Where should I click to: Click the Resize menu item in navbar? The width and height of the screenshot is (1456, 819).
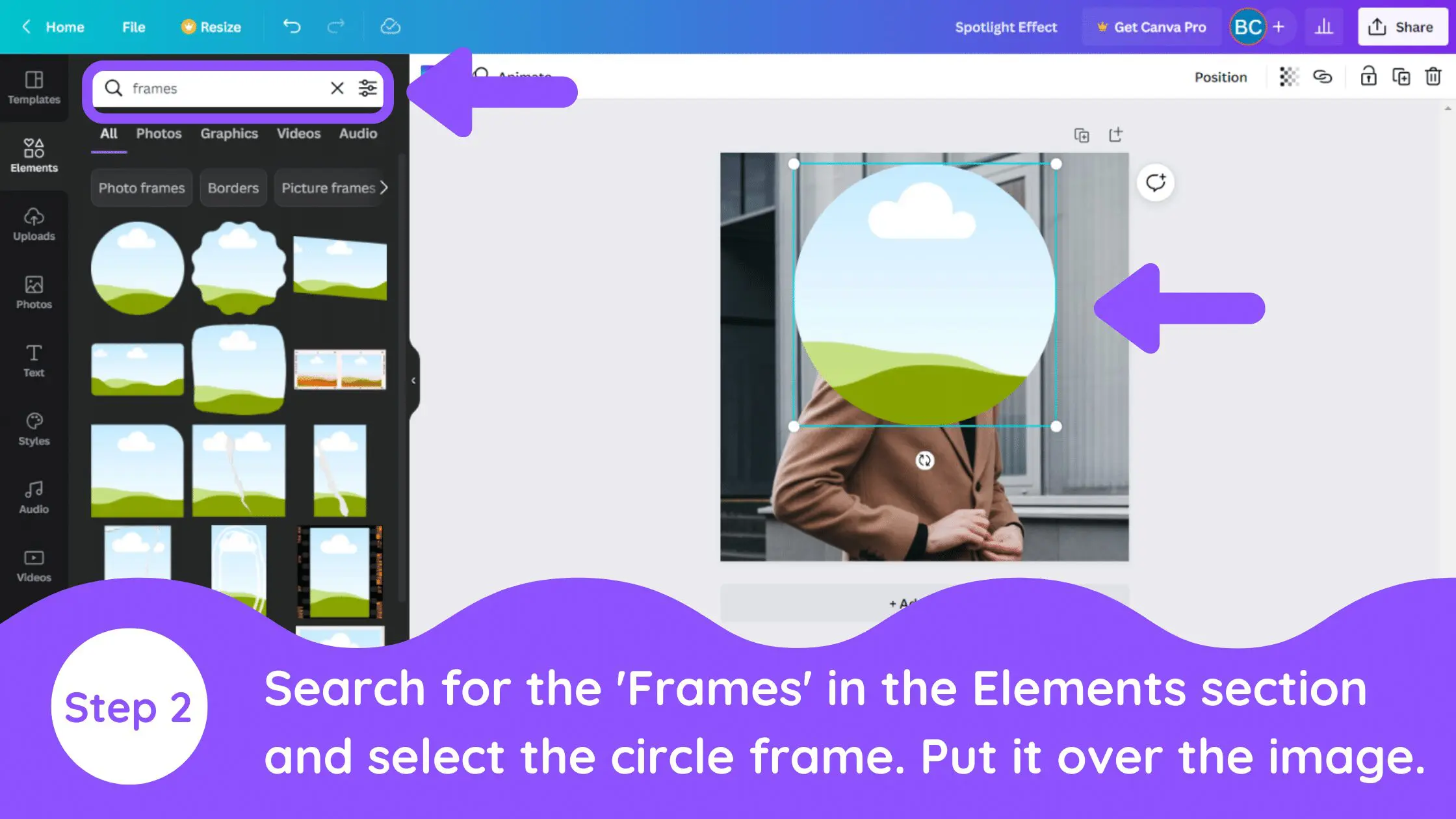(x=210, y=27)
